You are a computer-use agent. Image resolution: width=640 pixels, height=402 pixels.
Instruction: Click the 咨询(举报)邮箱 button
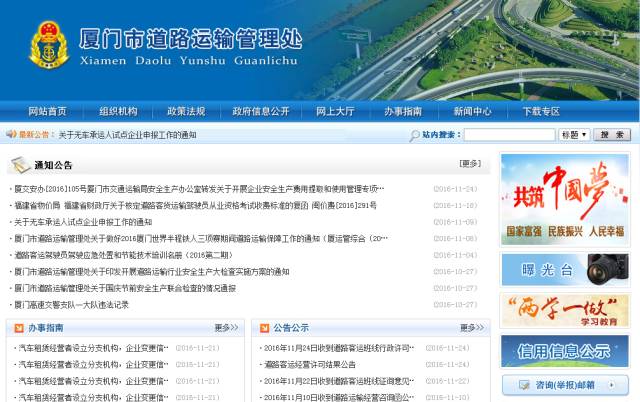tap(565, 385)
